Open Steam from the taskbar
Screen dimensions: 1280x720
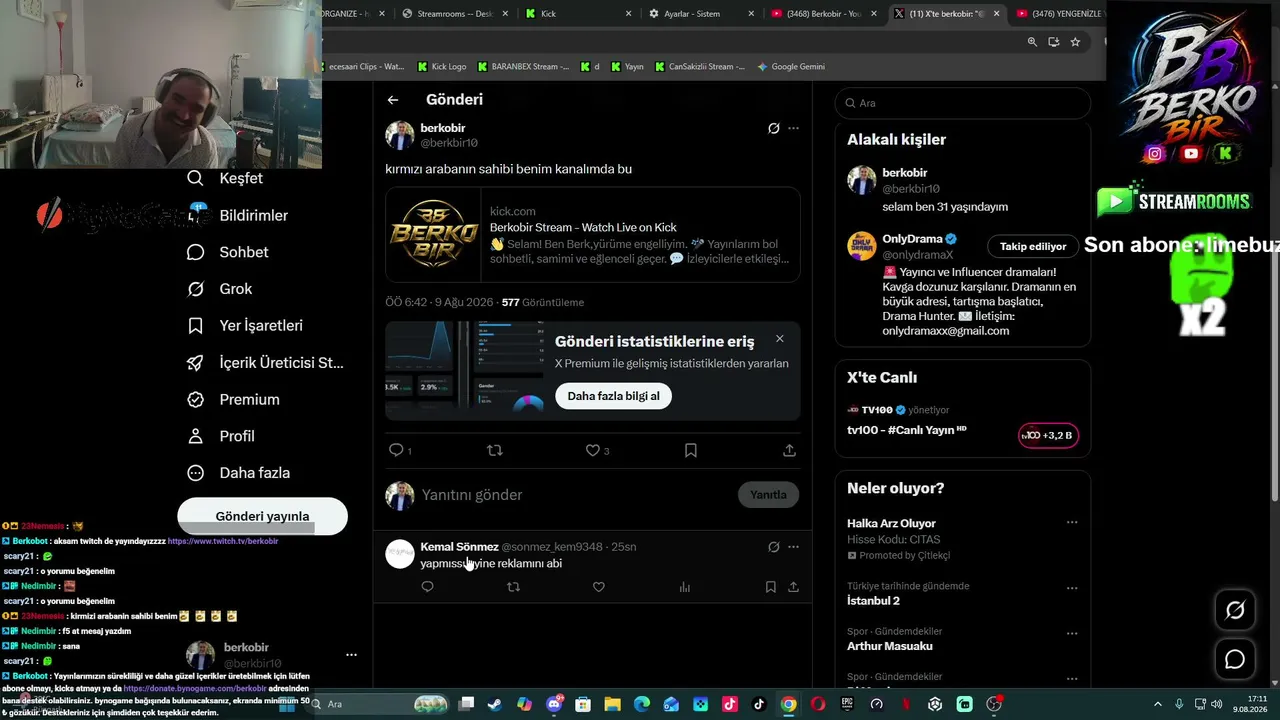tap(495, 704)
